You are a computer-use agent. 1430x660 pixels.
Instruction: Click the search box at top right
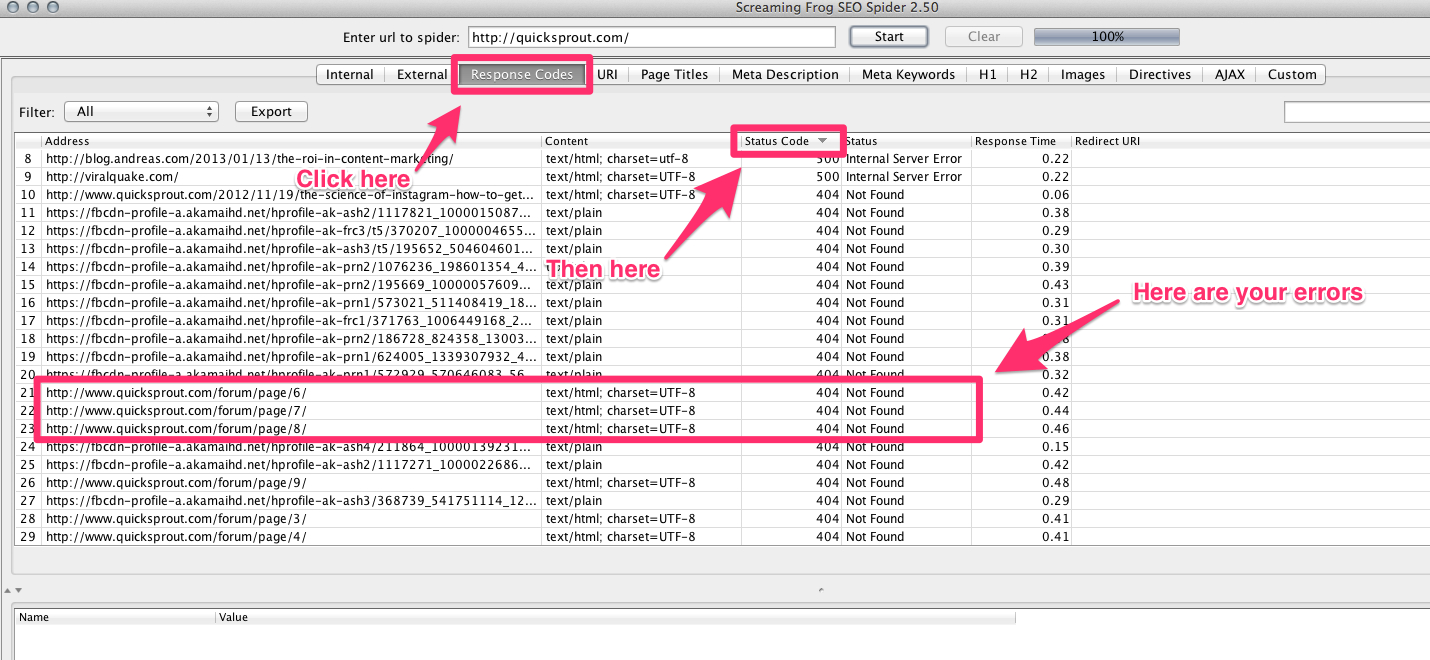pyautogui.click(x=1356, y=112)
